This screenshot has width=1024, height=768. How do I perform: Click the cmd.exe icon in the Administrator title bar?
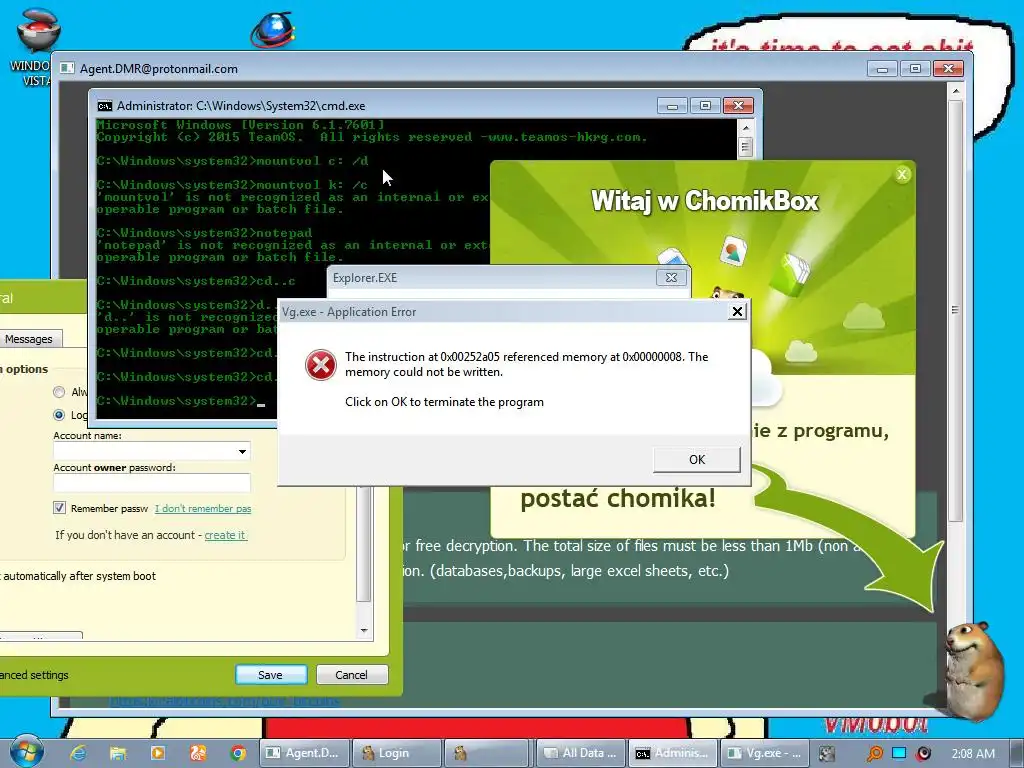click(104, 106)
